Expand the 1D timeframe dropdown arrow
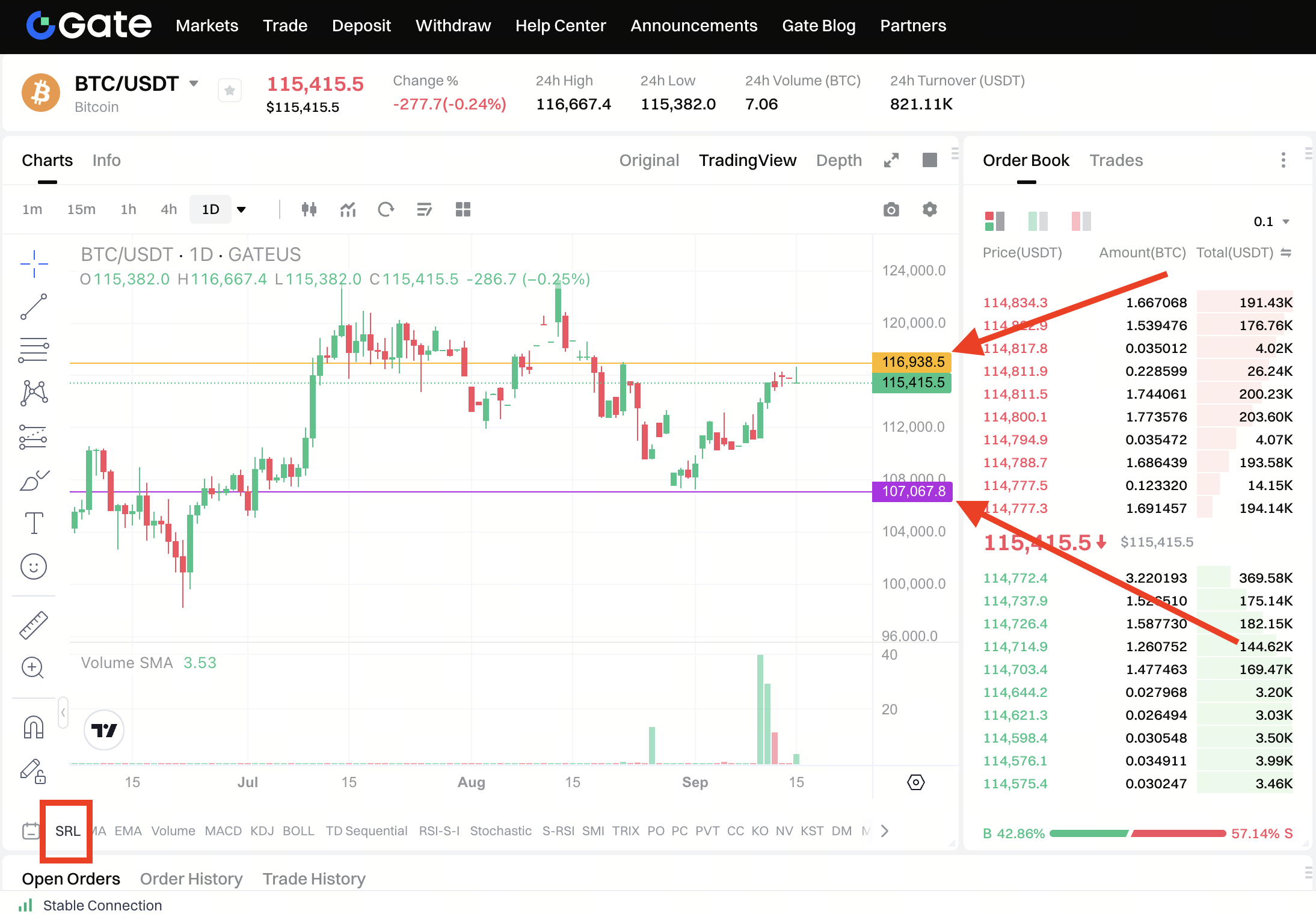1316x914 pixels. pyautogui.click(x=241, y=210)
